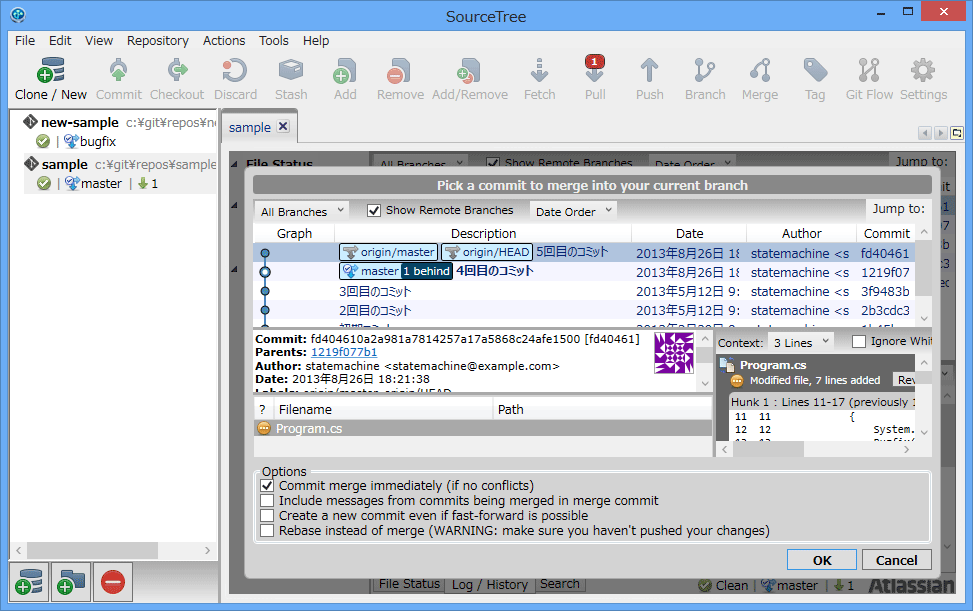Click the red remove bookmark icon
The image size is (973, 611).
click(113, 582)
